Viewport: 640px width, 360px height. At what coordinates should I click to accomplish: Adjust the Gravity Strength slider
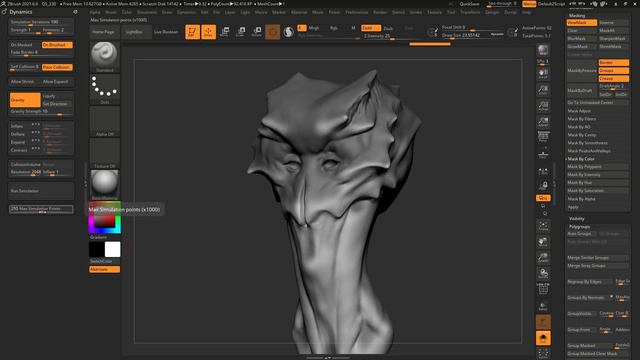(41, 111)
